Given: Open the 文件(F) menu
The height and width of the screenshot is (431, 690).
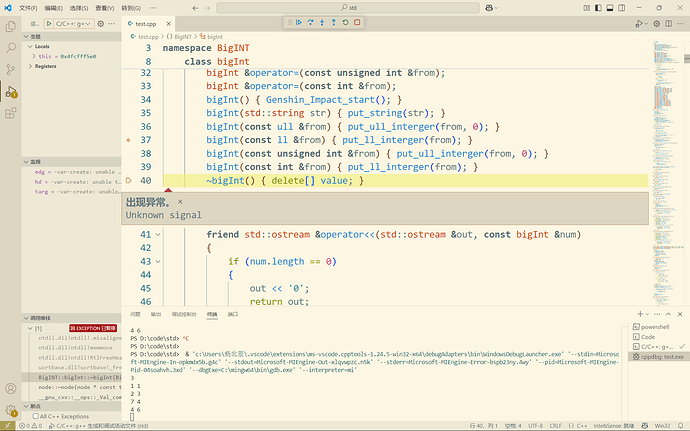Looking at the screenshot, I should click(28, 8).
